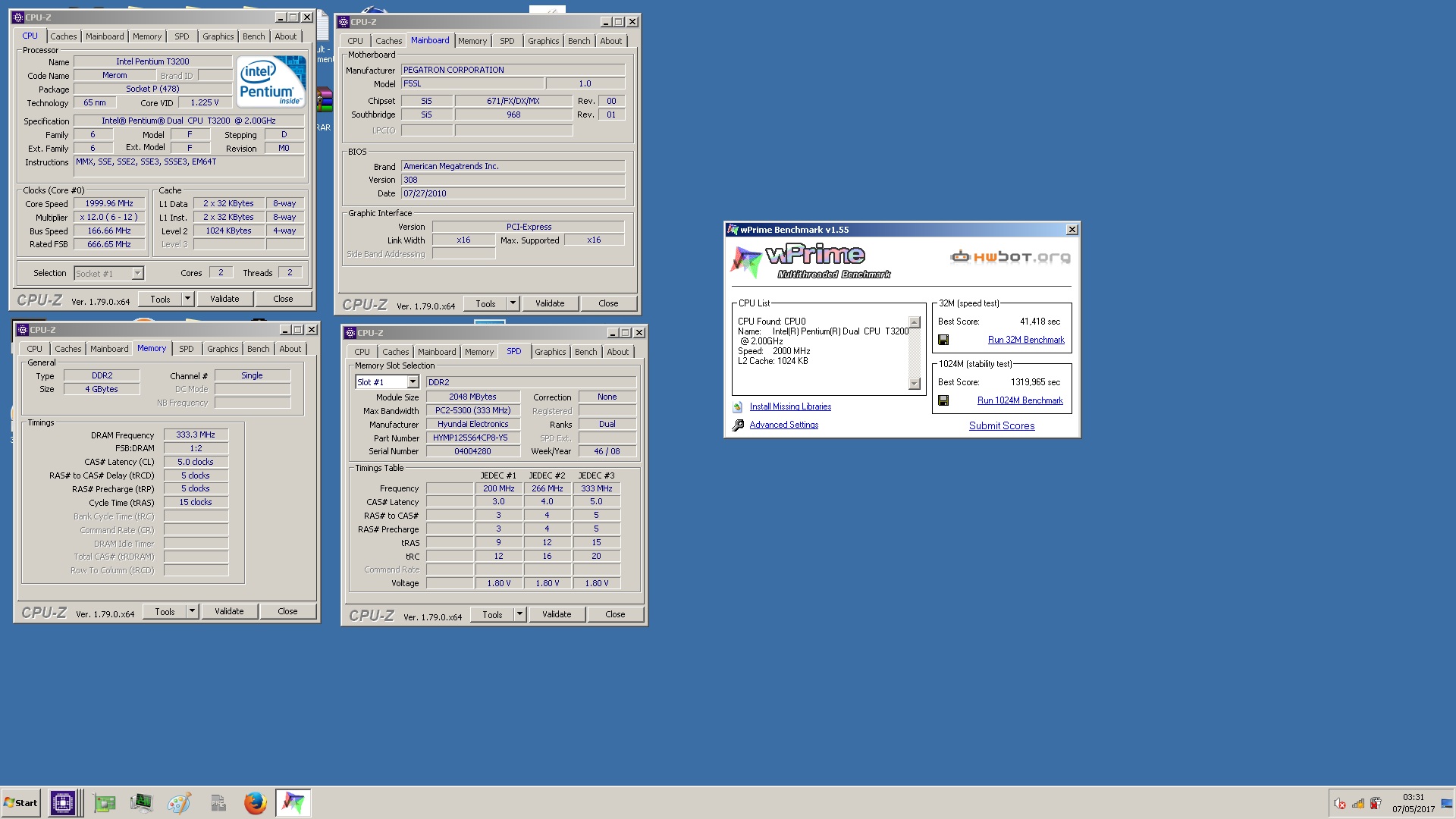Open Graphics tab in Mainboard window

544,41
